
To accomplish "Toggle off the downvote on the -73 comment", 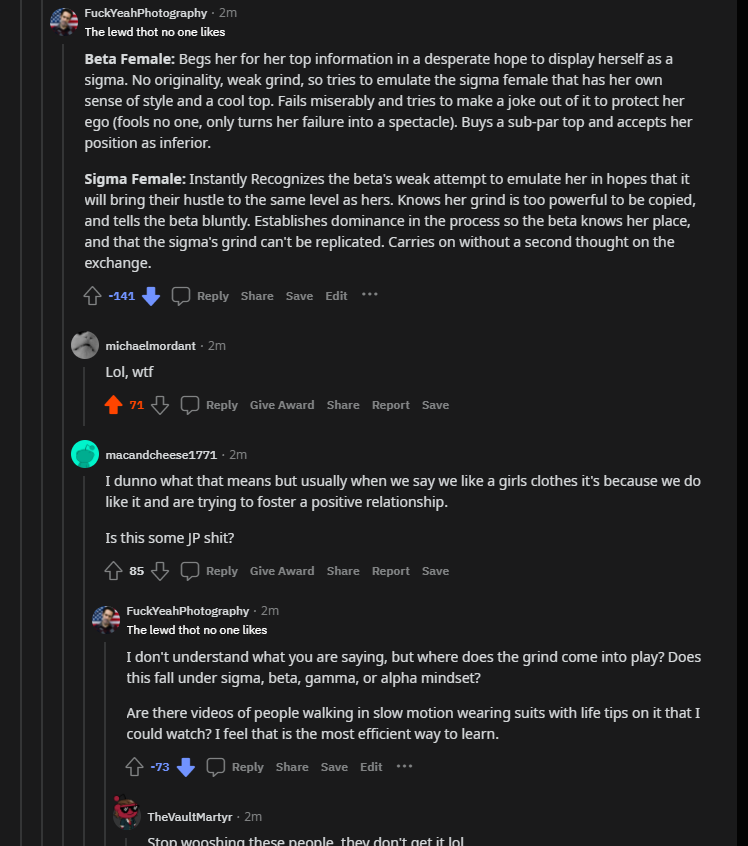I will [x=186, y=766].
